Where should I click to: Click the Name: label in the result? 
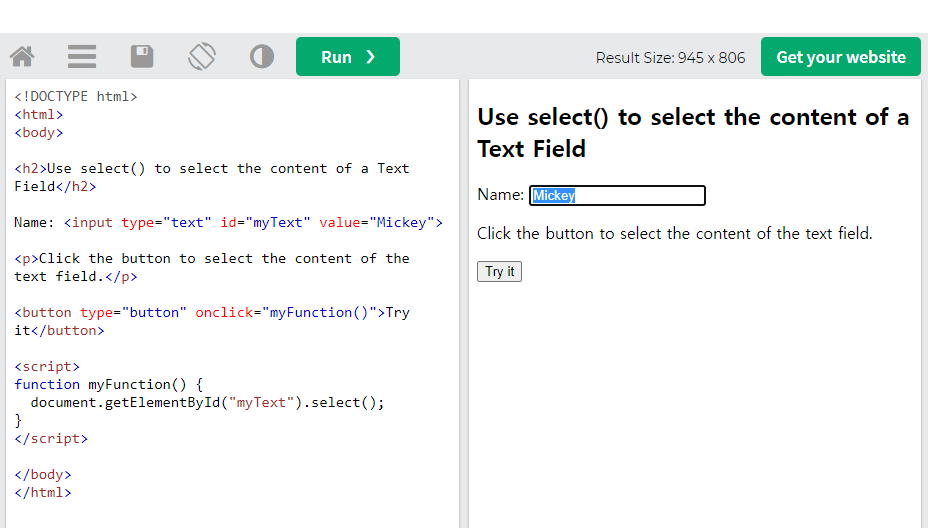tap(500, 195)
